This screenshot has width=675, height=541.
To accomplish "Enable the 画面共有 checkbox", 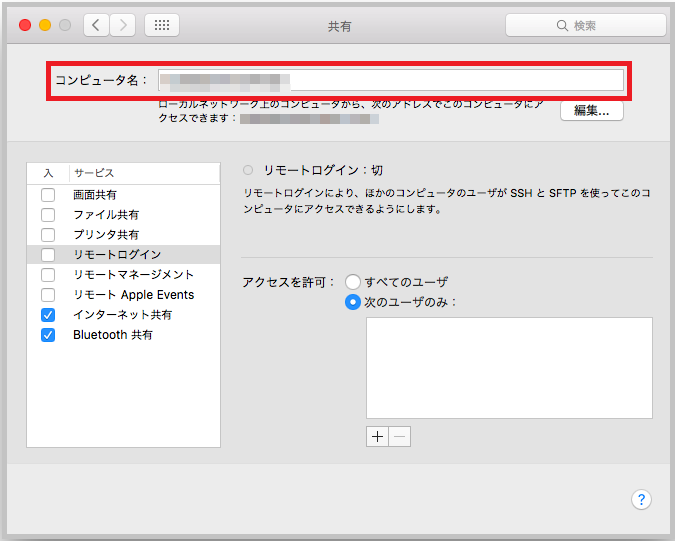I will tap(48, 195).
